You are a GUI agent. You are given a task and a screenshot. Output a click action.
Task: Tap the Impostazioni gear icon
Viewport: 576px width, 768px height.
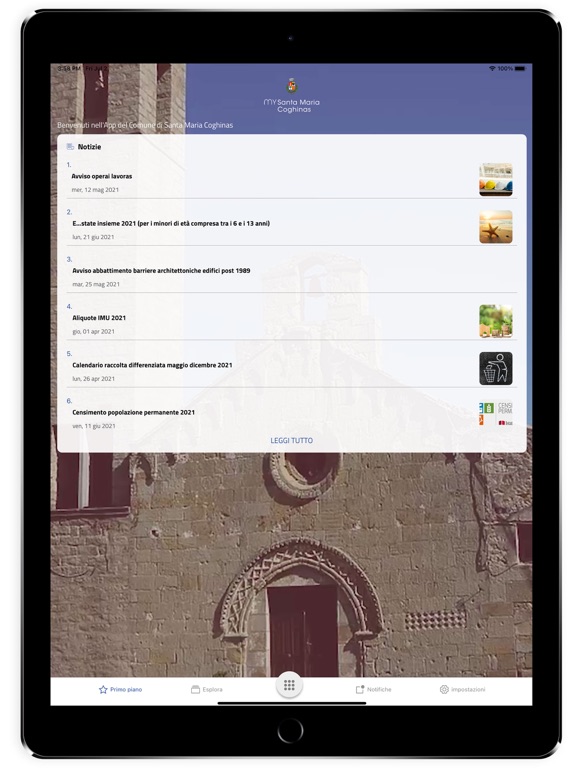(x=444, y=690)
